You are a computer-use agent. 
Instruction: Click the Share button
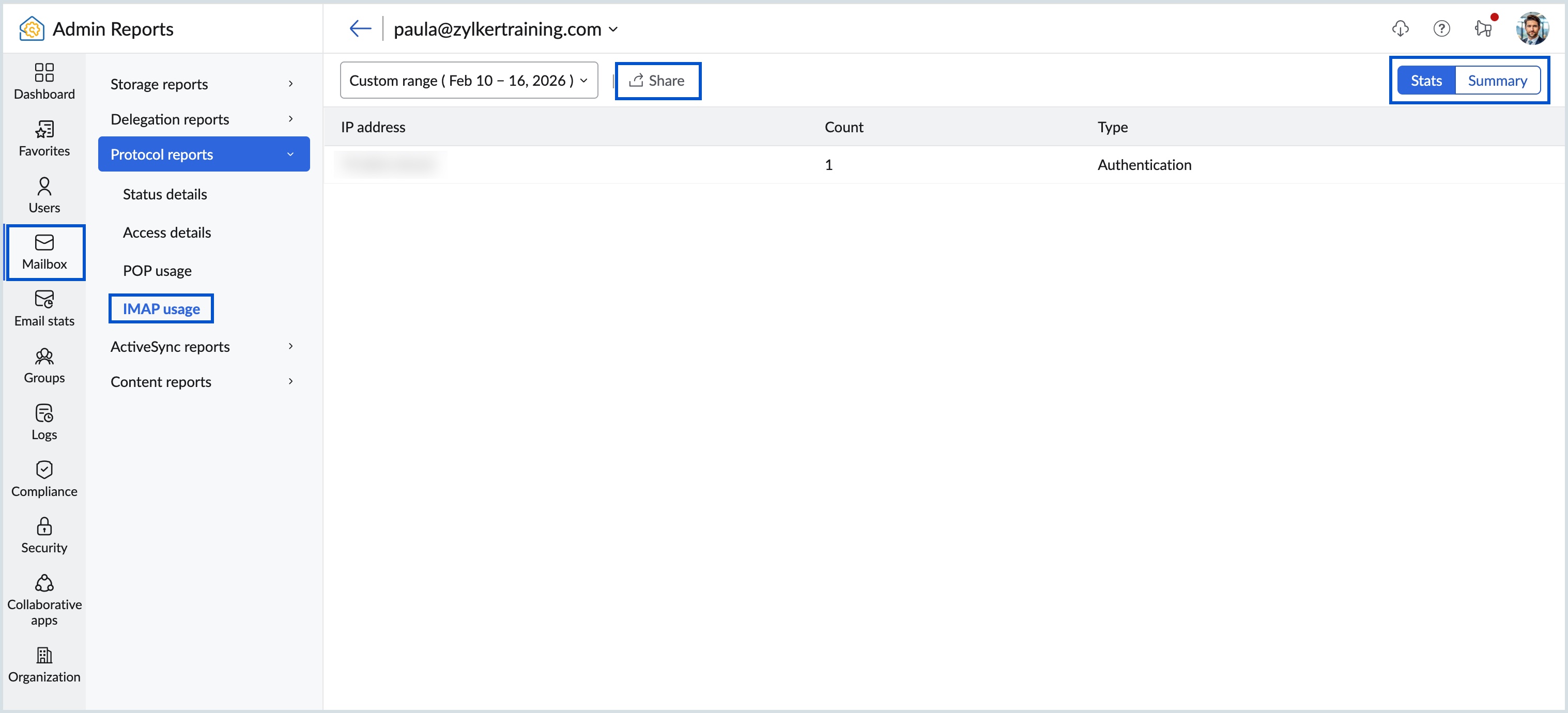click(658, 80)
